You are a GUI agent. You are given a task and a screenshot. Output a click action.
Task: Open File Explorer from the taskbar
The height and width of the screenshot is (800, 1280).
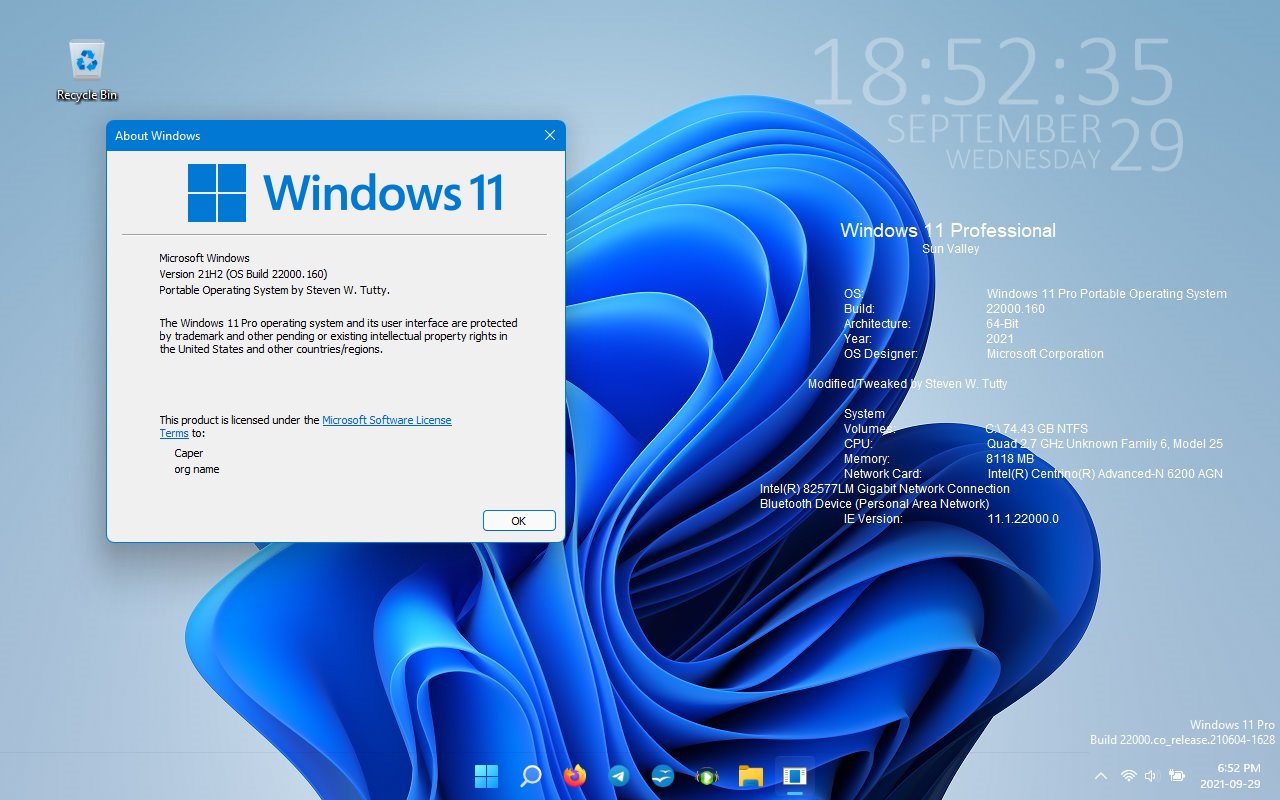click(750, 776)
